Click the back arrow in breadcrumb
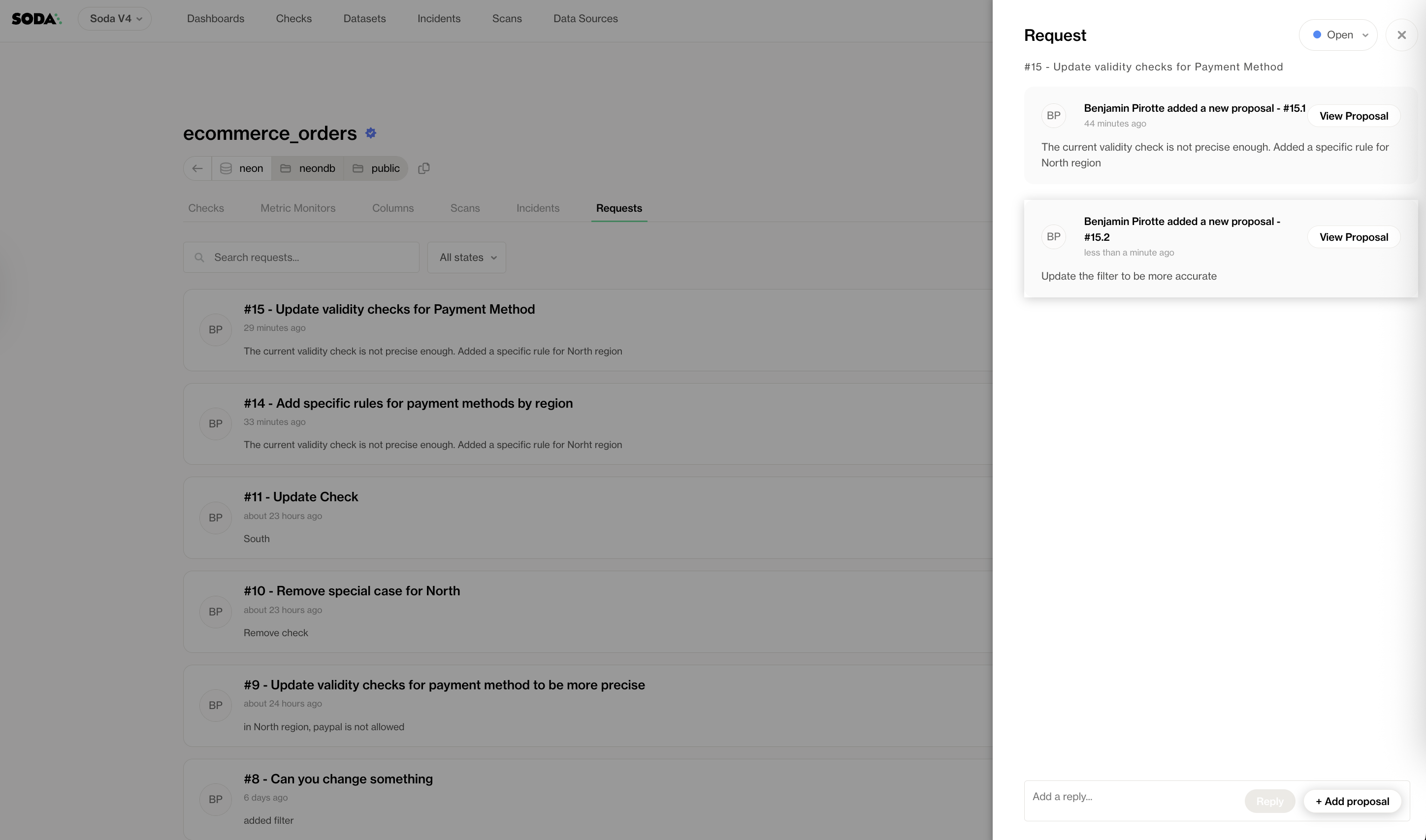 197,169
